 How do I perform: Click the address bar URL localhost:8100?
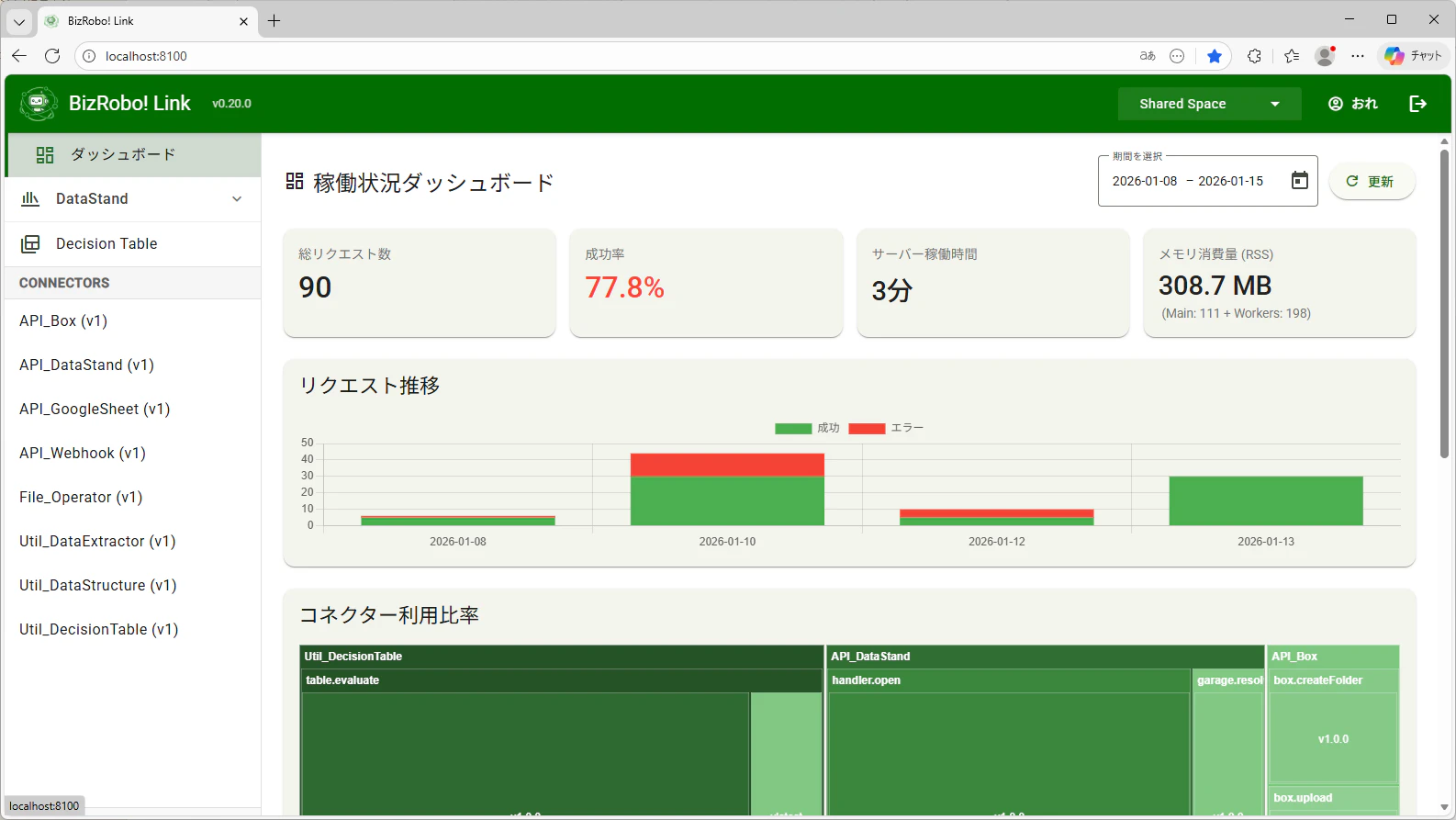click(146, 56)
